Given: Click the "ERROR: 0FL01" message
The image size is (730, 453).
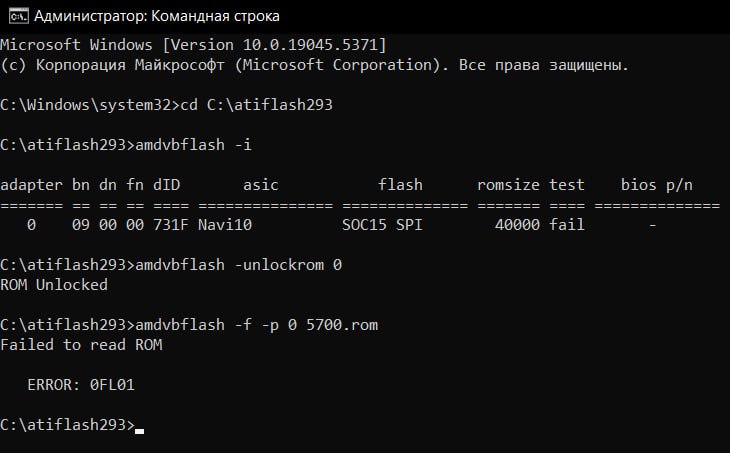Looking at the screenshot, I should [x=81, y=385].
